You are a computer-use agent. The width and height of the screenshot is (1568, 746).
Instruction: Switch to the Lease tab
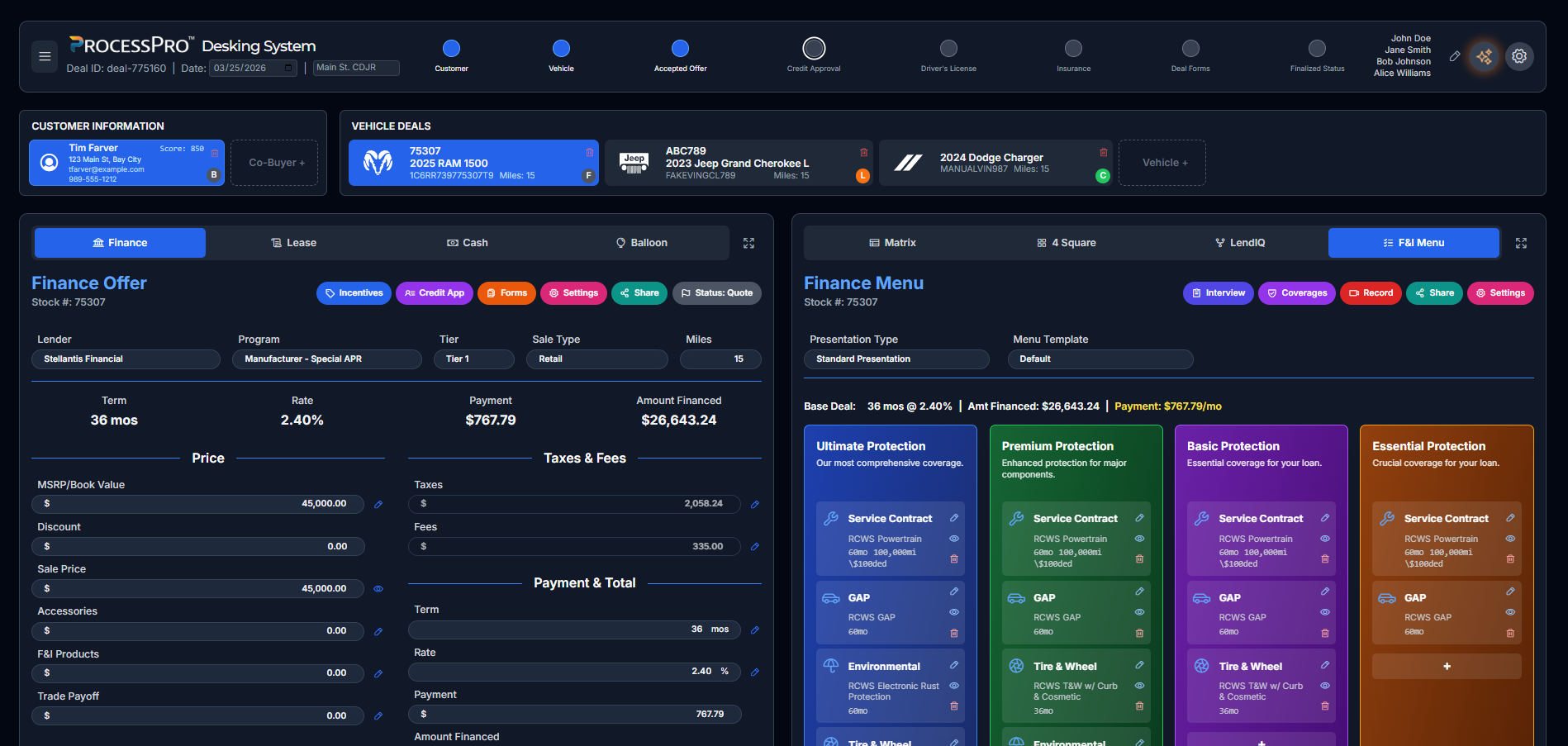(x=293, y=243)
